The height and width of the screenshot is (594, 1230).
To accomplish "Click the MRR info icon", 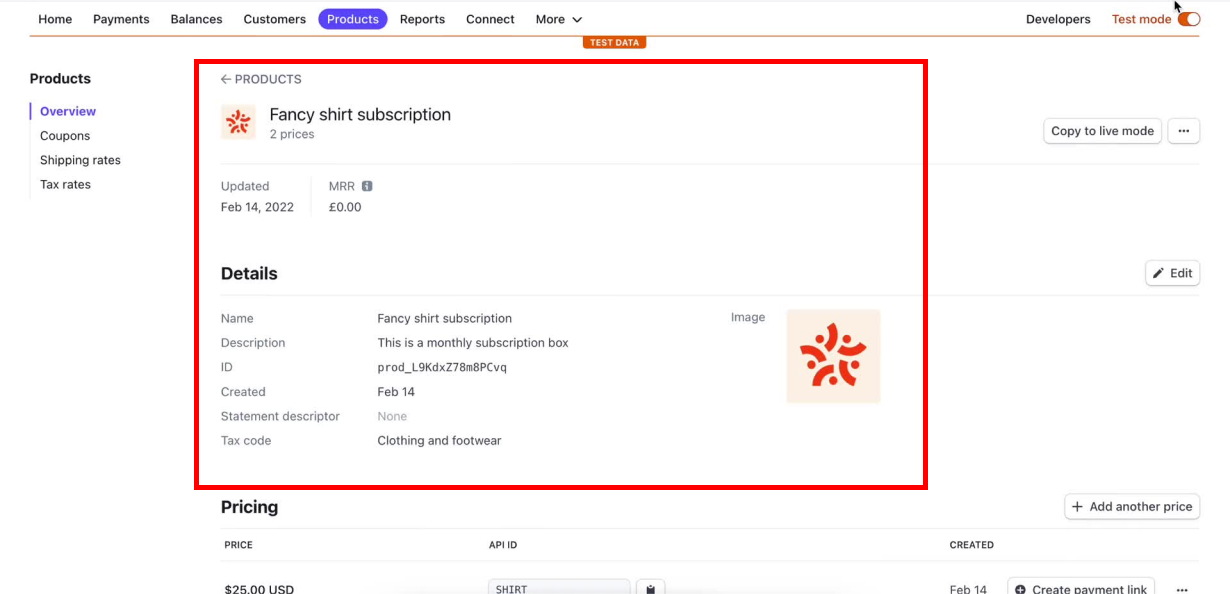I will (x=367, y=186).
